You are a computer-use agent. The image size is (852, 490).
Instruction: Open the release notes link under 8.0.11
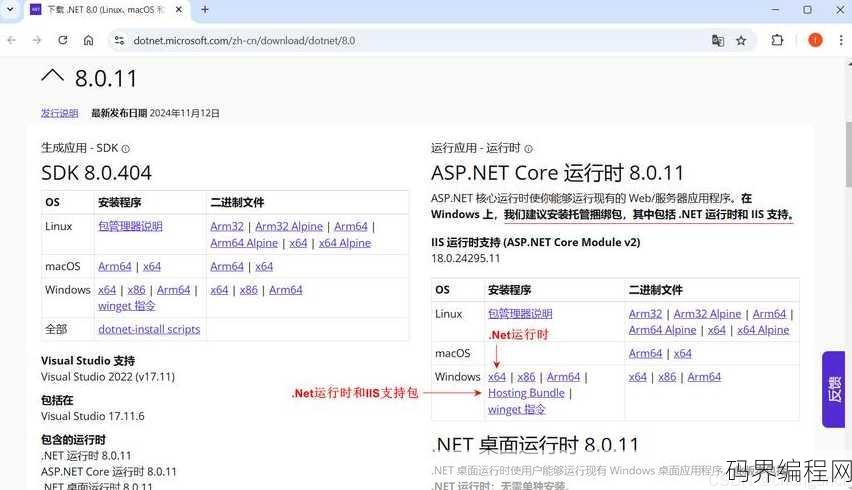point(60,113)
